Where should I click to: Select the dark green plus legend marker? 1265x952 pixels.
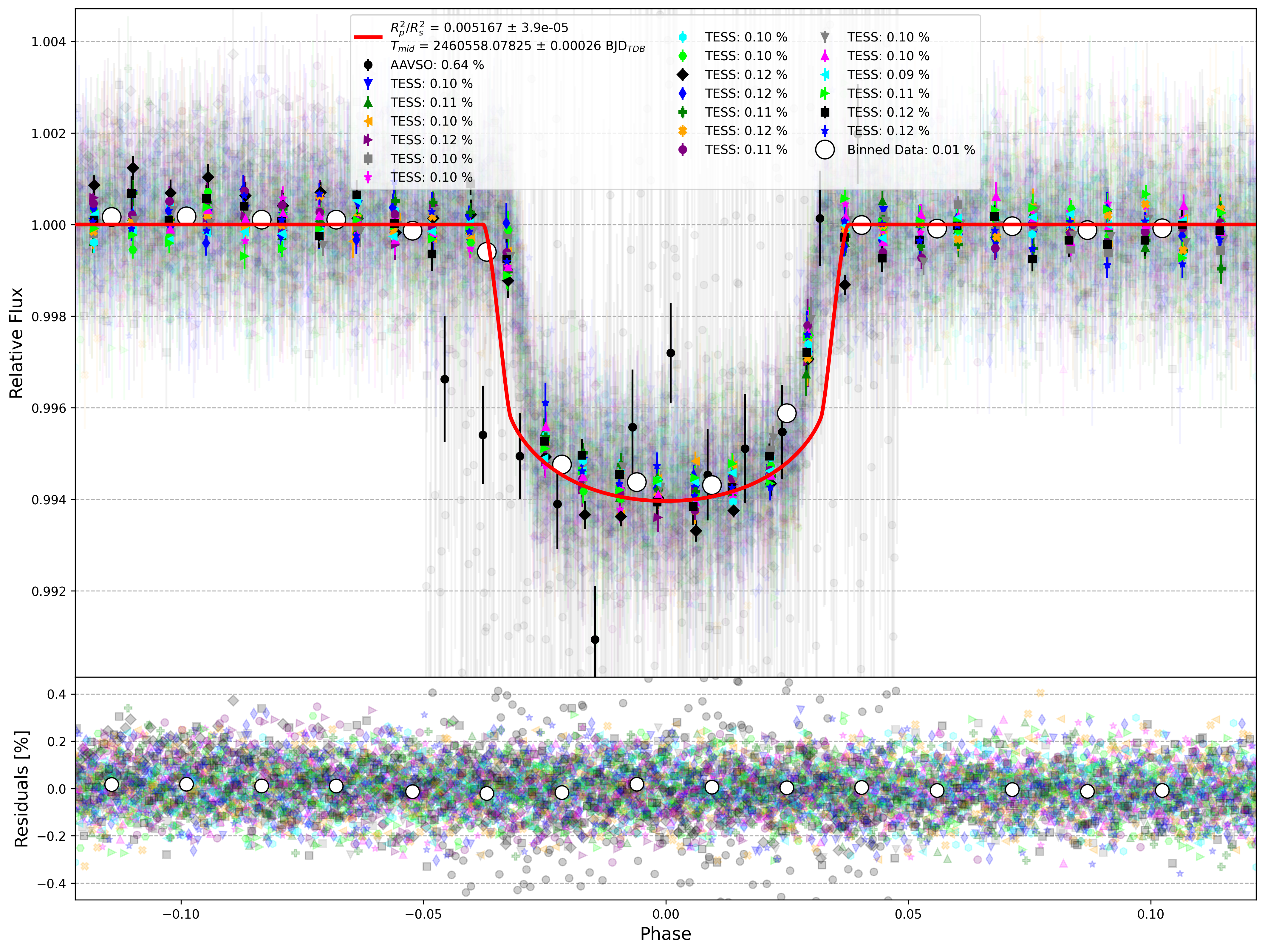pos(682,112)
